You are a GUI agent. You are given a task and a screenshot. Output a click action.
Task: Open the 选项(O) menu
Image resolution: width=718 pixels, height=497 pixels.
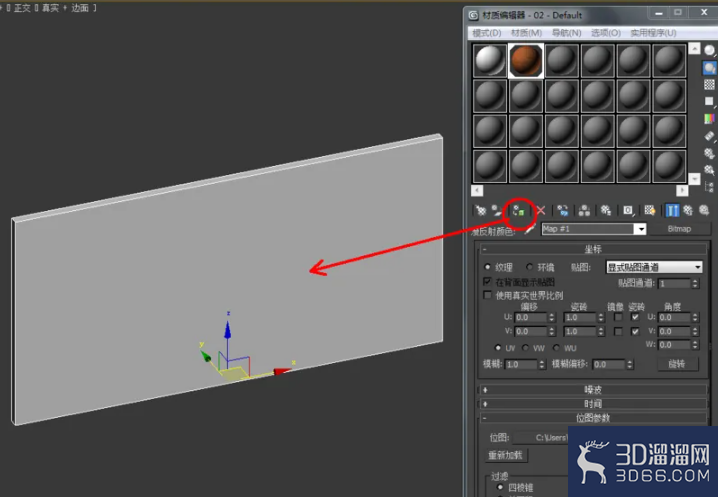click(x=606, y=33)
